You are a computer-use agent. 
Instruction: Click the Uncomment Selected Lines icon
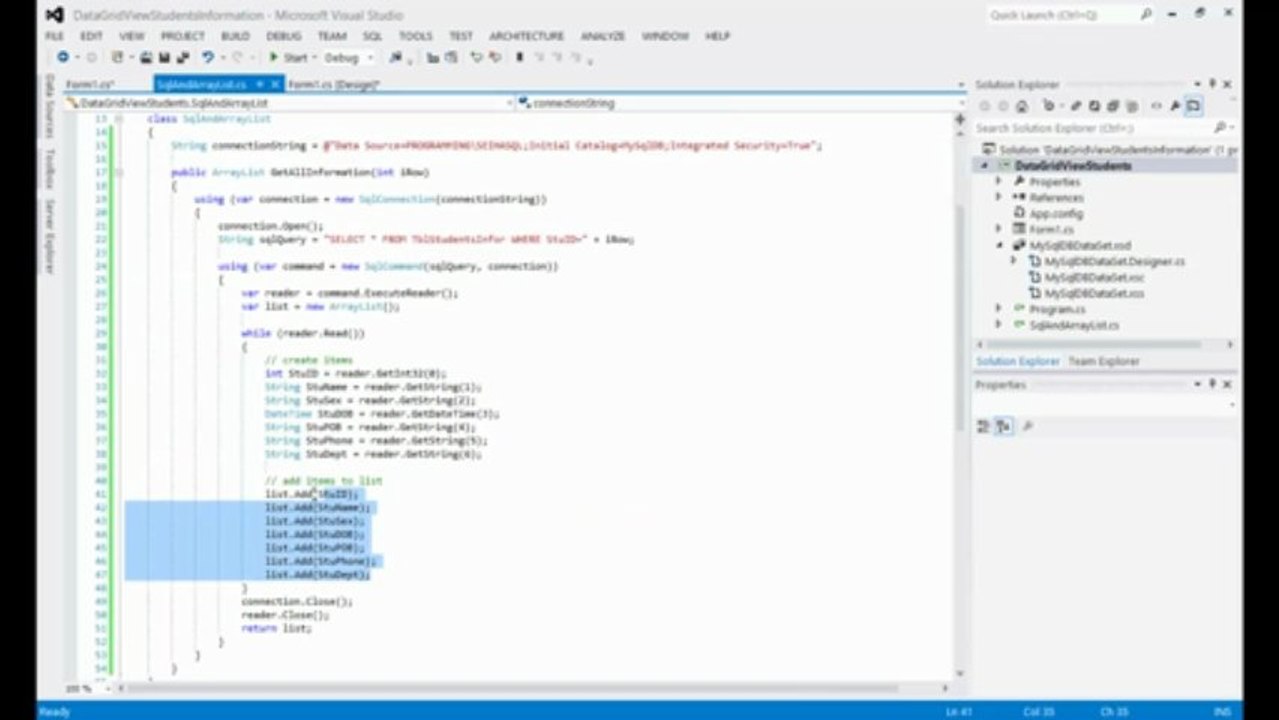click(x=495, y=58)
